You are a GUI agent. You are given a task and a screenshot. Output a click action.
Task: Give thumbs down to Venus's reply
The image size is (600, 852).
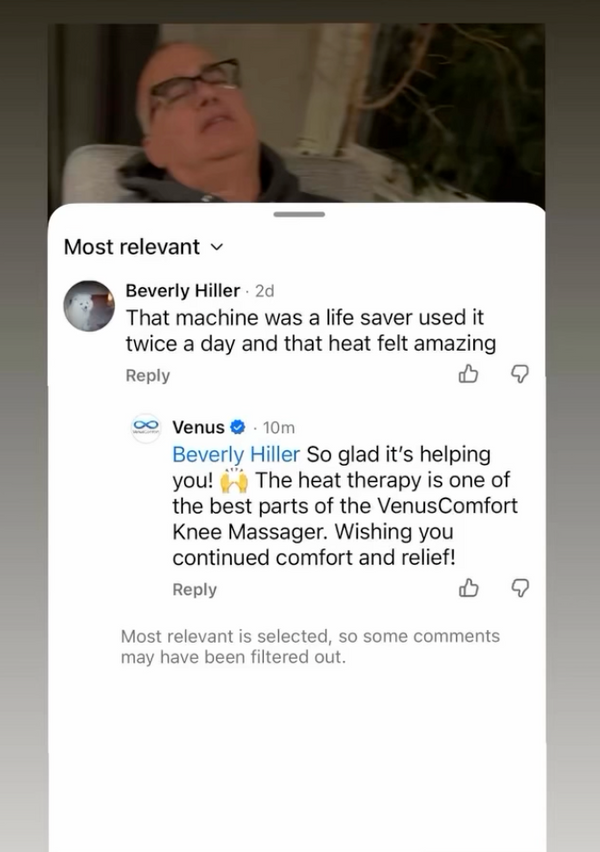tap(520, 588)
